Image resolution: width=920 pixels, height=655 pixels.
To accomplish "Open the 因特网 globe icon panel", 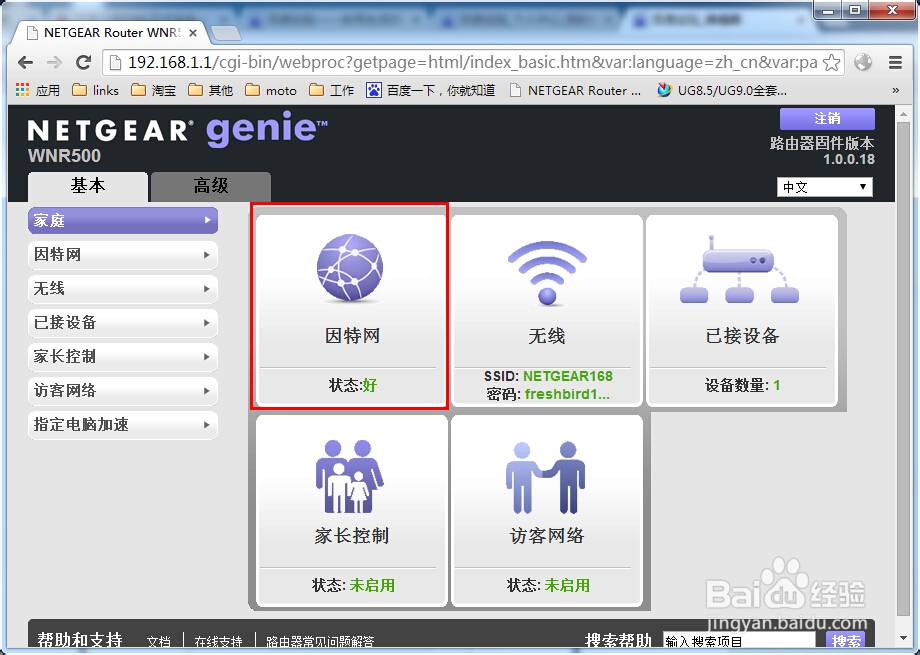I will pyautogui.click(x=349, y=270).
